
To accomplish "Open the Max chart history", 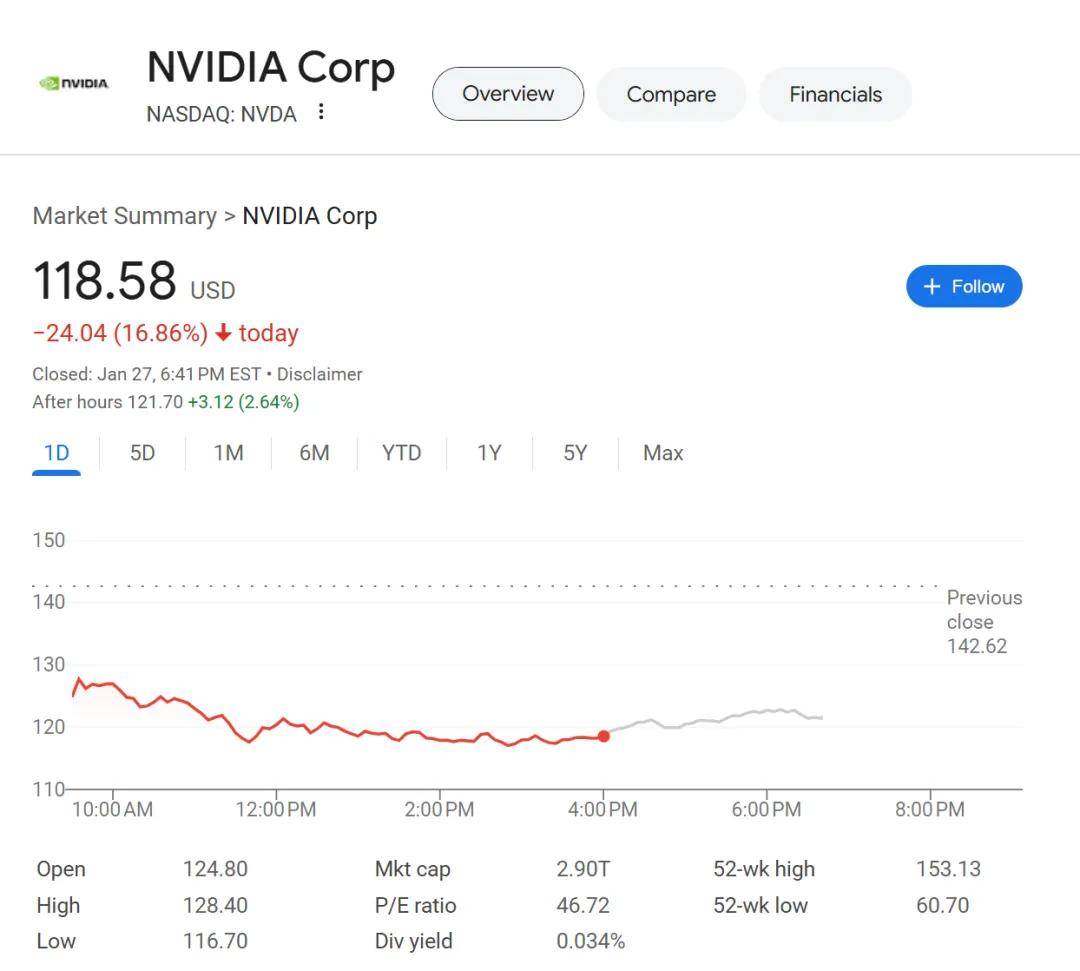I will [x=662, y=452].
